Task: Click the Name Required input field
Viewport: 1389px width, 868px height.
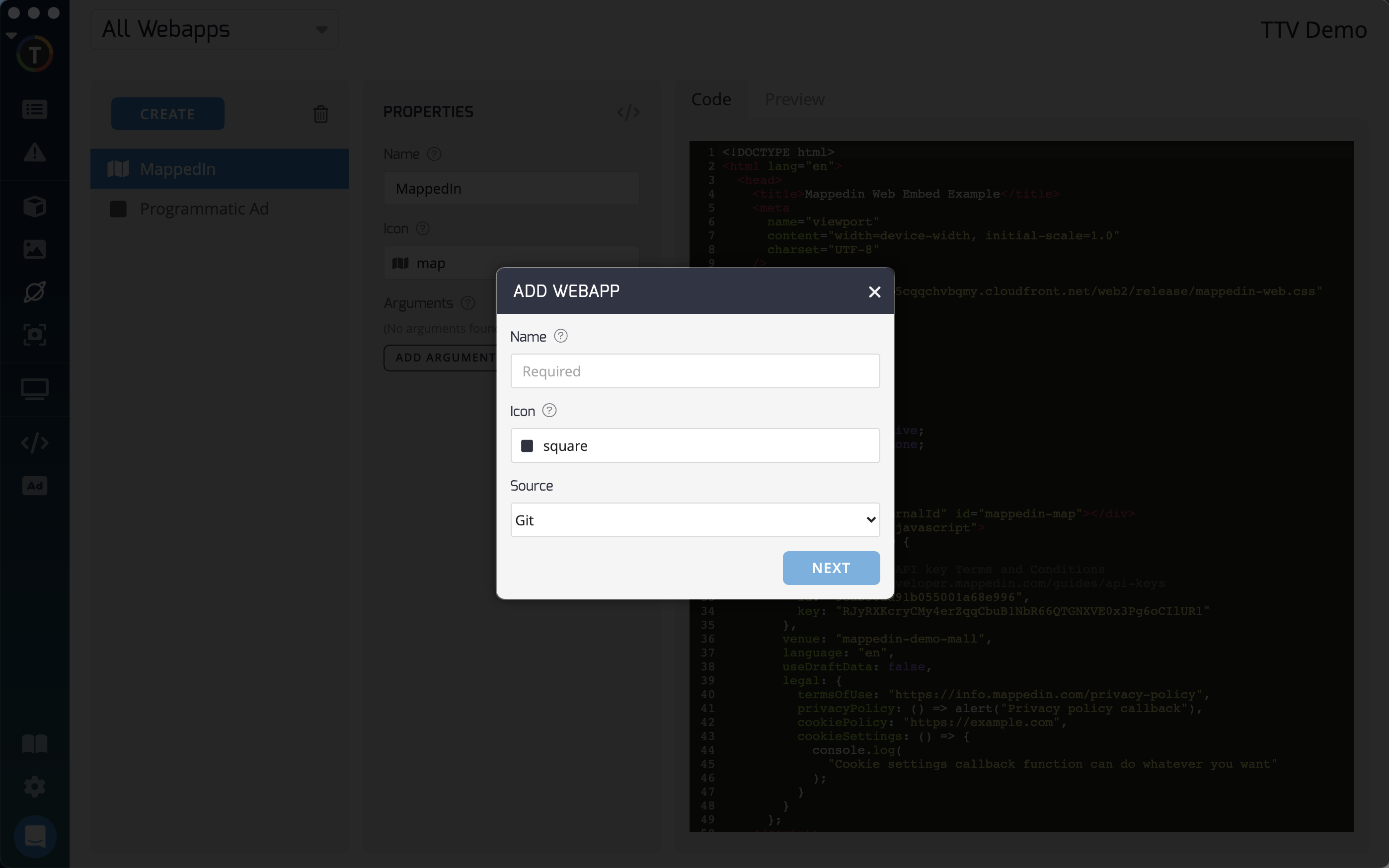Action: click(x=695, y=371)
